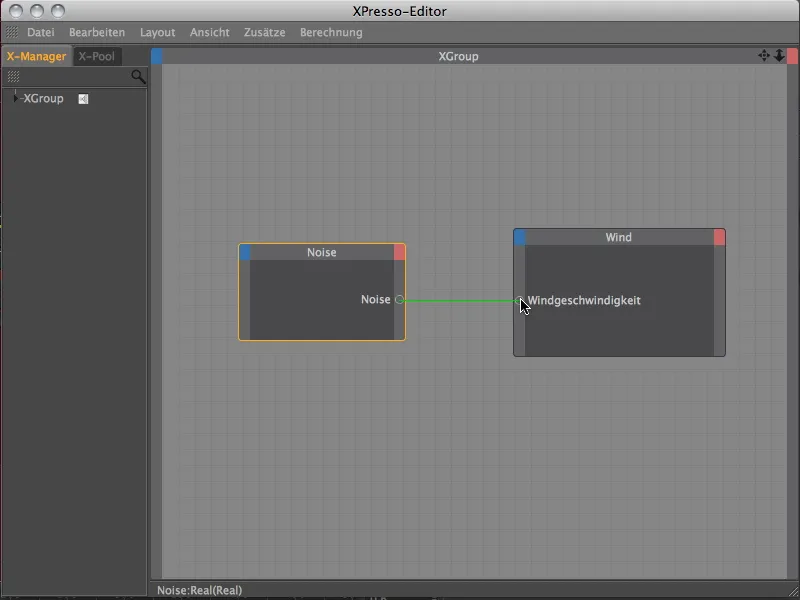Click the Noise:Real(Real) status text
Viewport: 800px width, 600px height.
point(199,590)
